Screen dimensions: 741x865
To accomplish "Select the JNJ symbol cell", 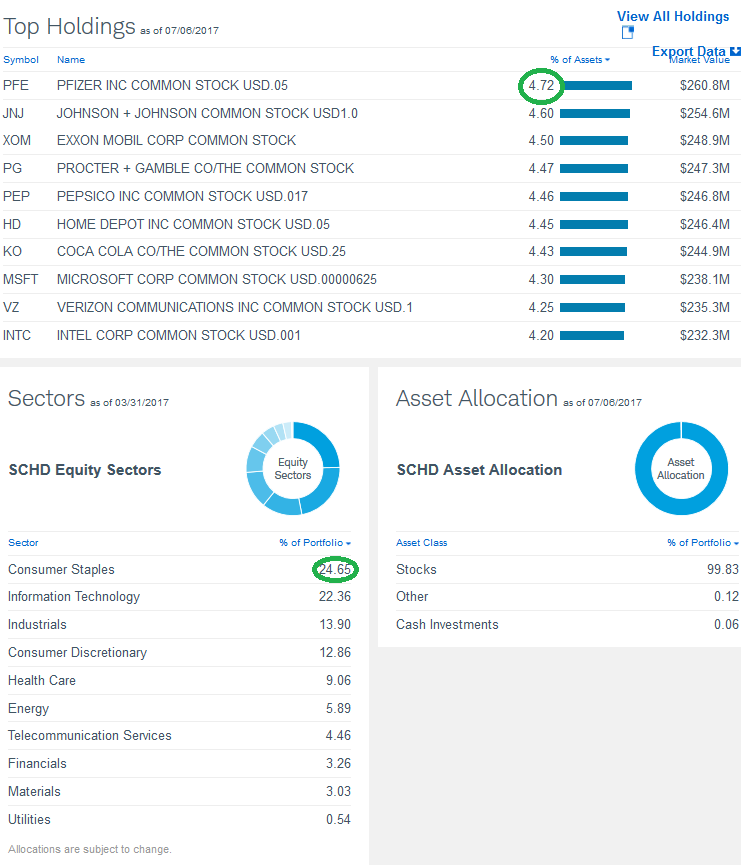I will coord(14,114).
